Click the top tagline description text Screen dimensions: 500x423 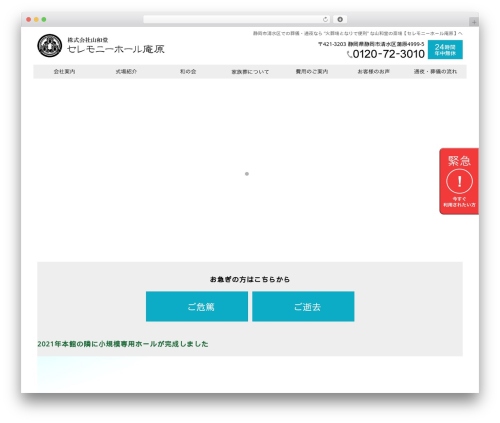pyautogui.click(x=357, y=33)
